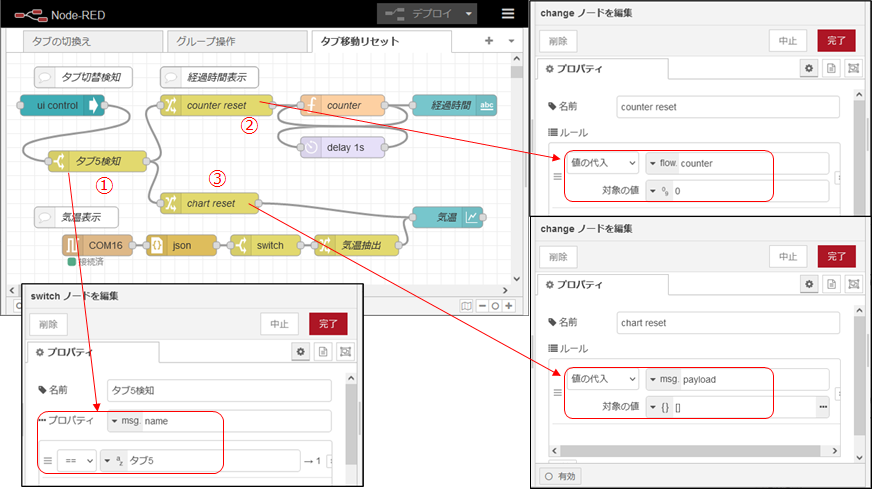Click 完了 in the switch node dialog
Screen dimensions: 872x489
point(328,323)
